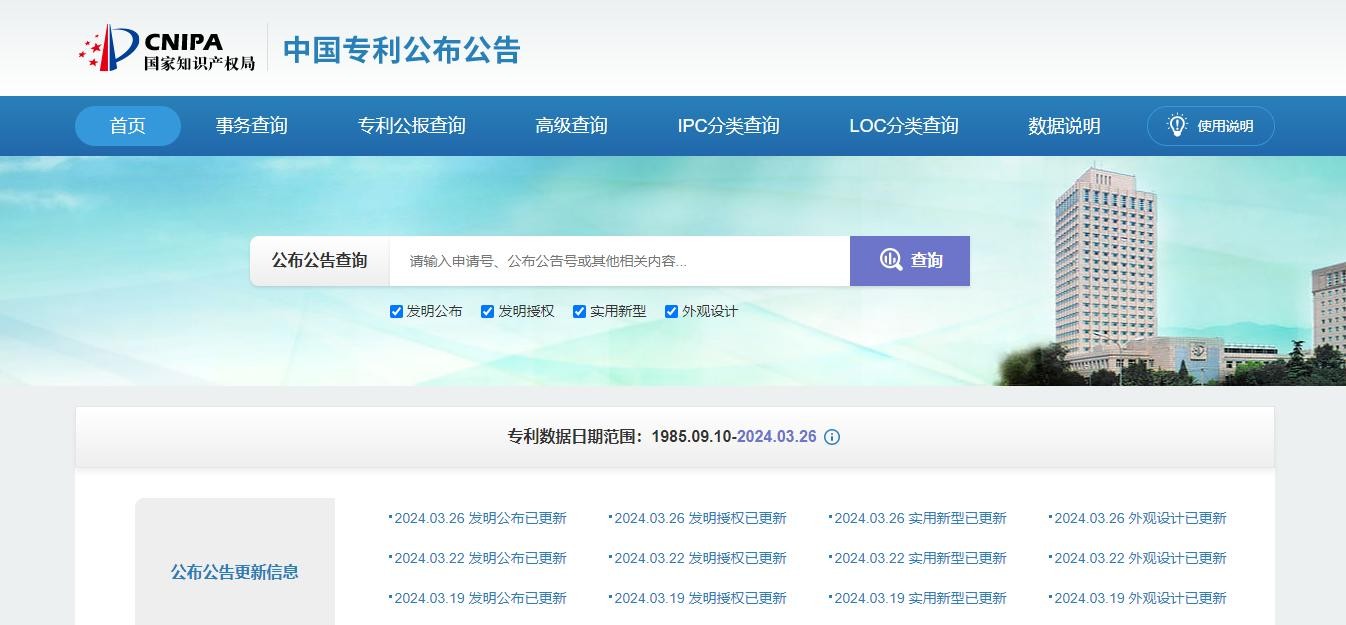The image size is (1346, 625).
Task: Open 2024.03.22 发明授权已更新 link
Action: point(700,558)
